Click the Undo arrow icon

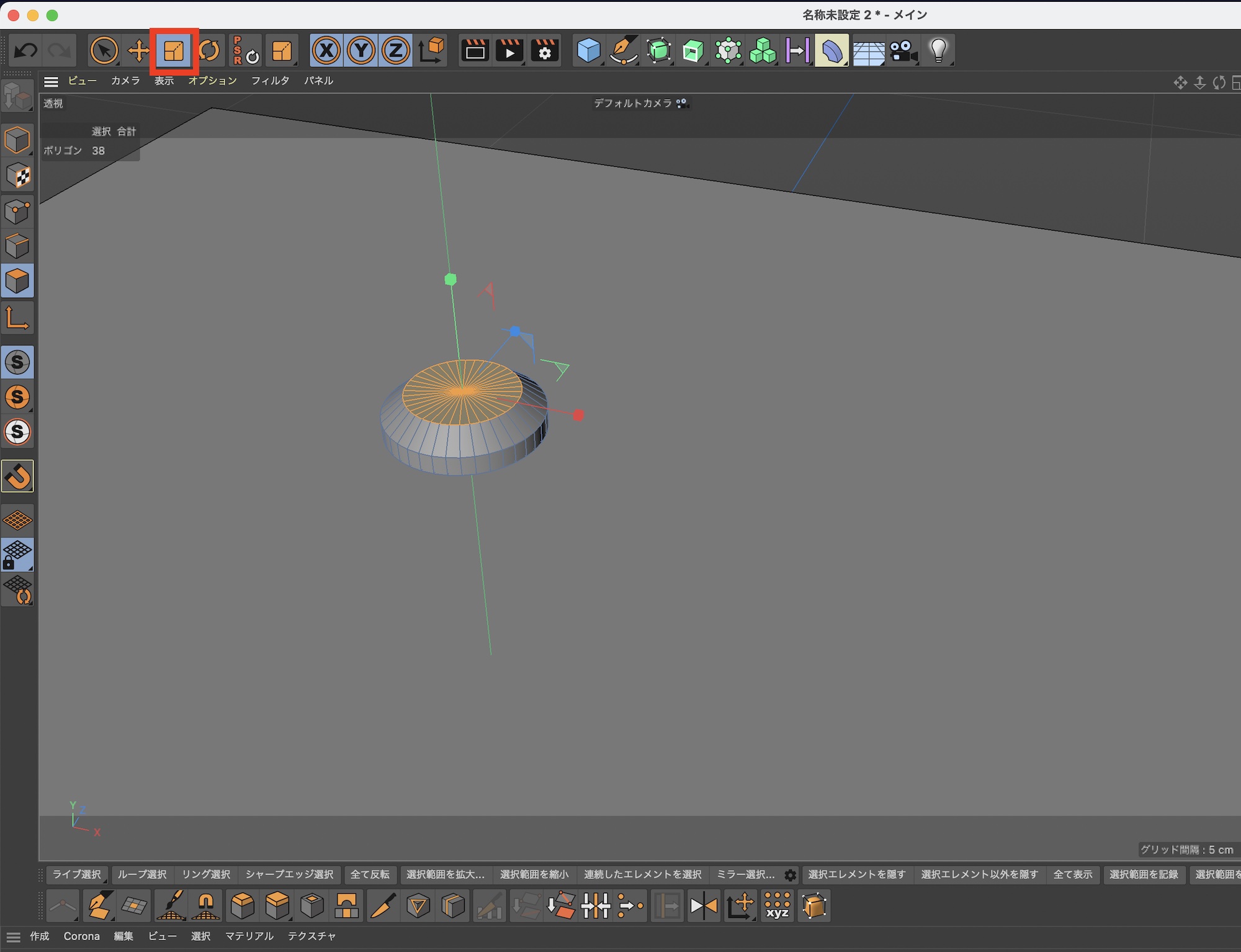coord(25,51)
